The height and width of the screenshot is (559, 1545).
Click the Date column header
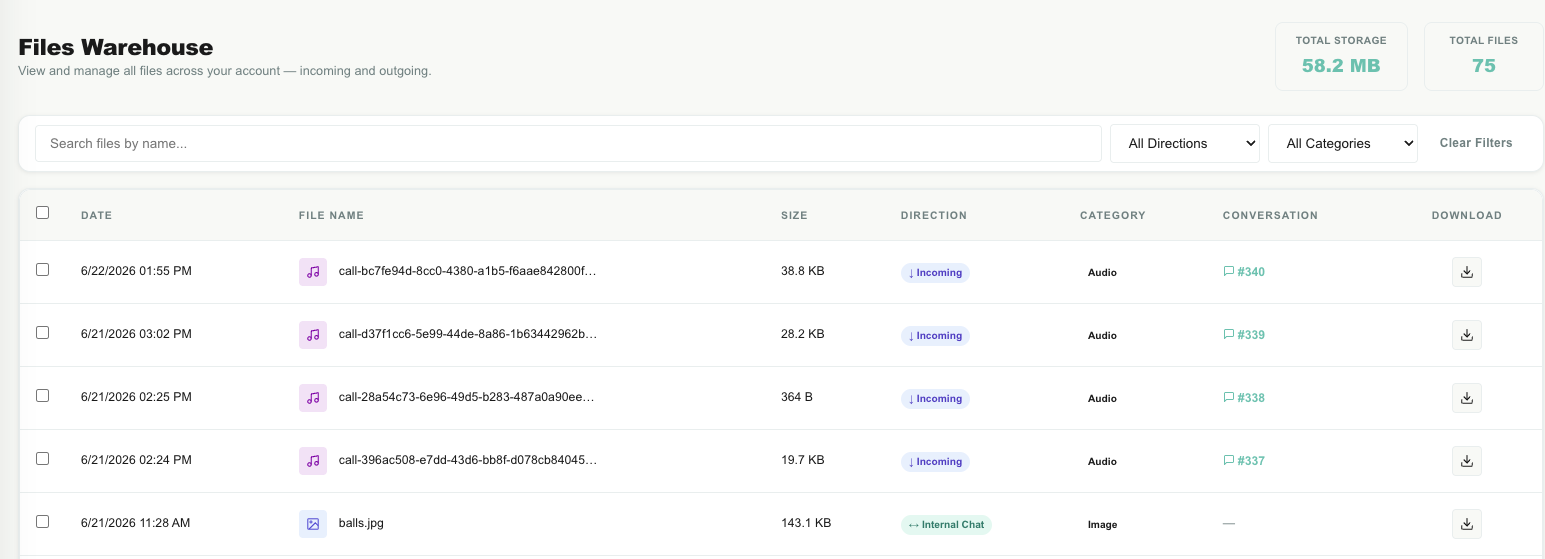pyautogui.click(x=96, y=215)
